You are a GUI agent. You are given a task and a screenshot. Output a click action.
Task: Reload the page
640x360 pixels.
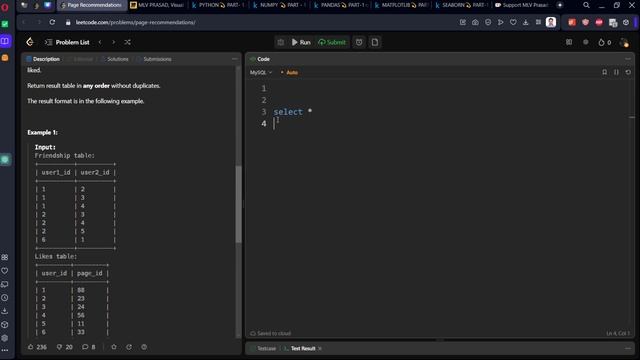point(52,22)
